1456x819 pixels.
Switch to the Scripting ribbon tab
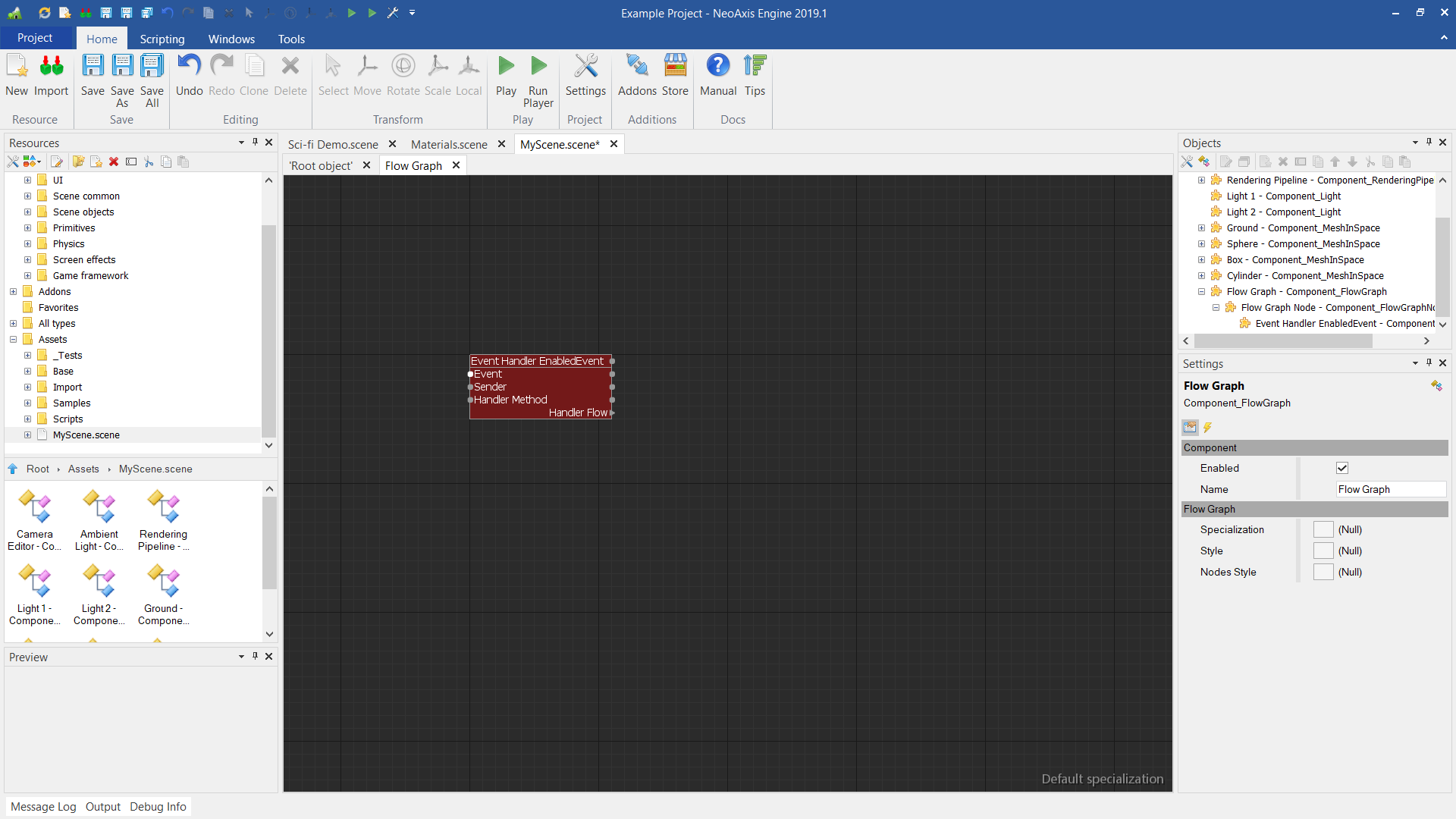pos(162,39)
